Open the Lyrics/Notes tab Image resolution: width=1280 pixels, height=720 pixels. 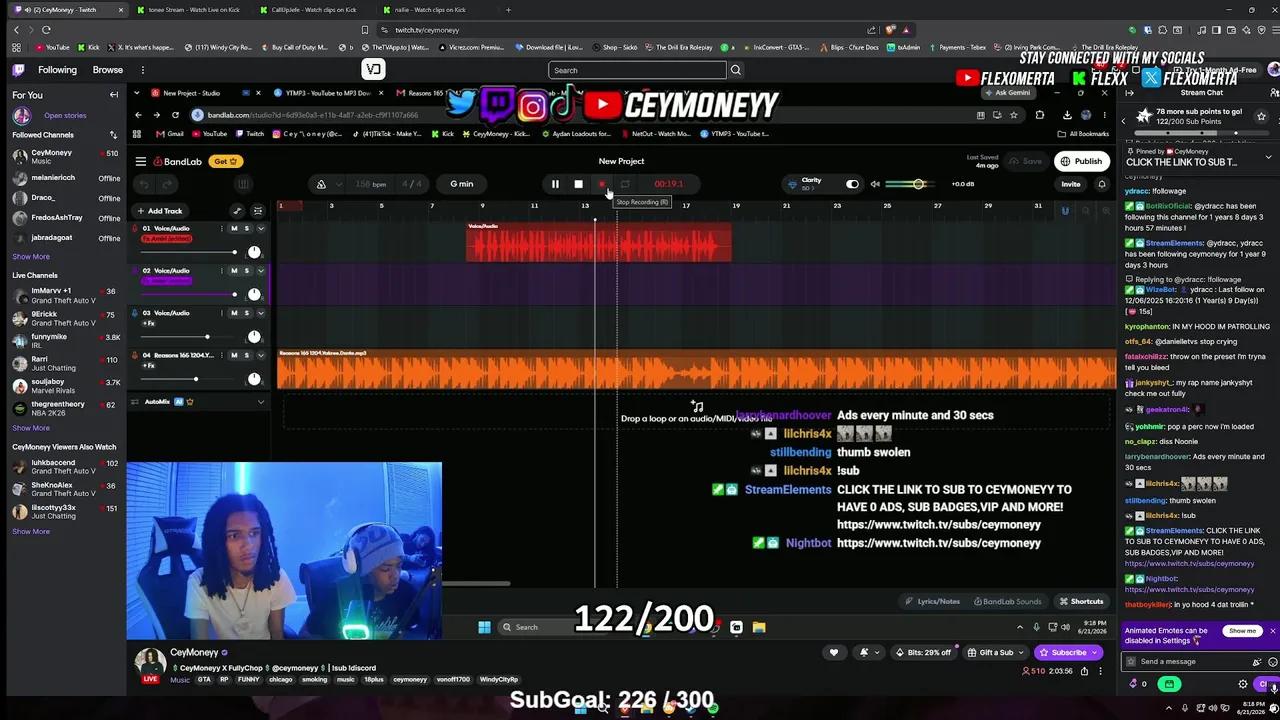coord(932,601)
